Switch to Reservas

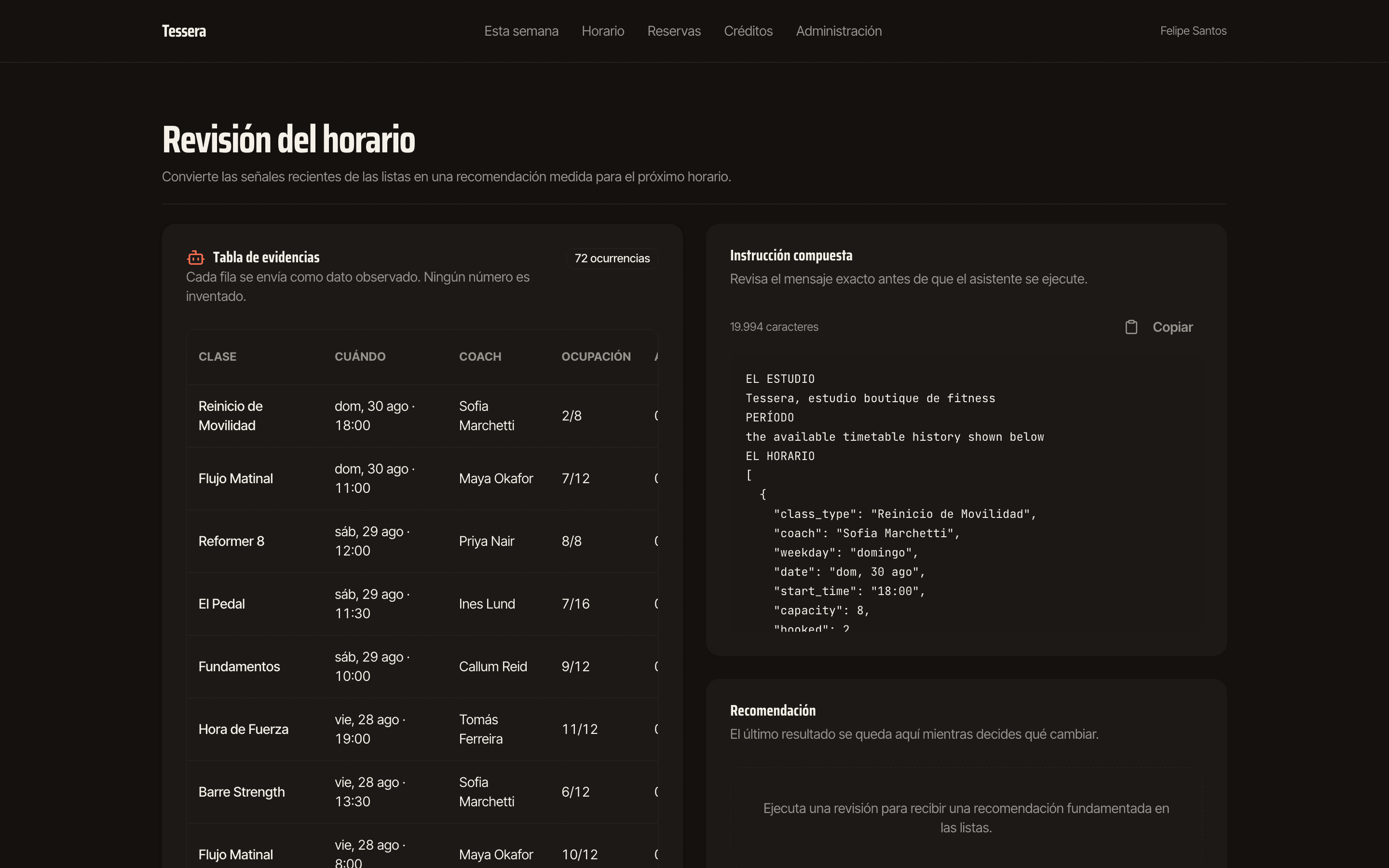tap(674, 31)
